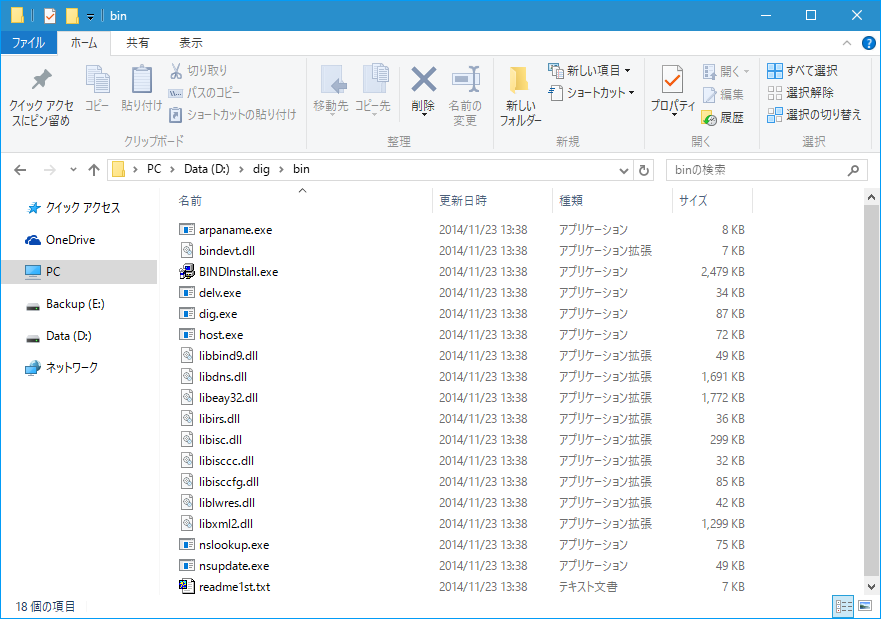Sort by the Type column header
Screen dimensions: 881x619
[571, 201]
